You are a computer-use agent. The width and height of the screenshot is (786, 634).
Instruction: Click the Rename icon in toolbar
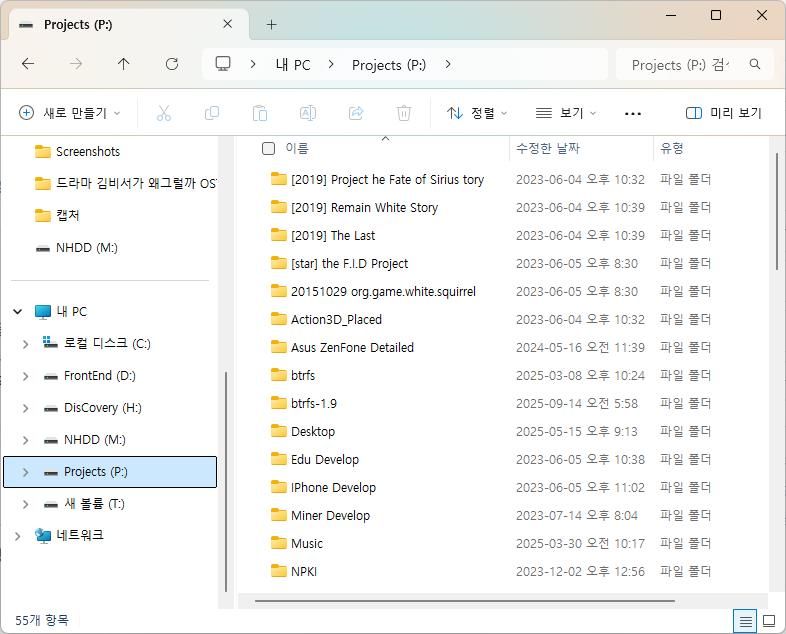[308, 113]
